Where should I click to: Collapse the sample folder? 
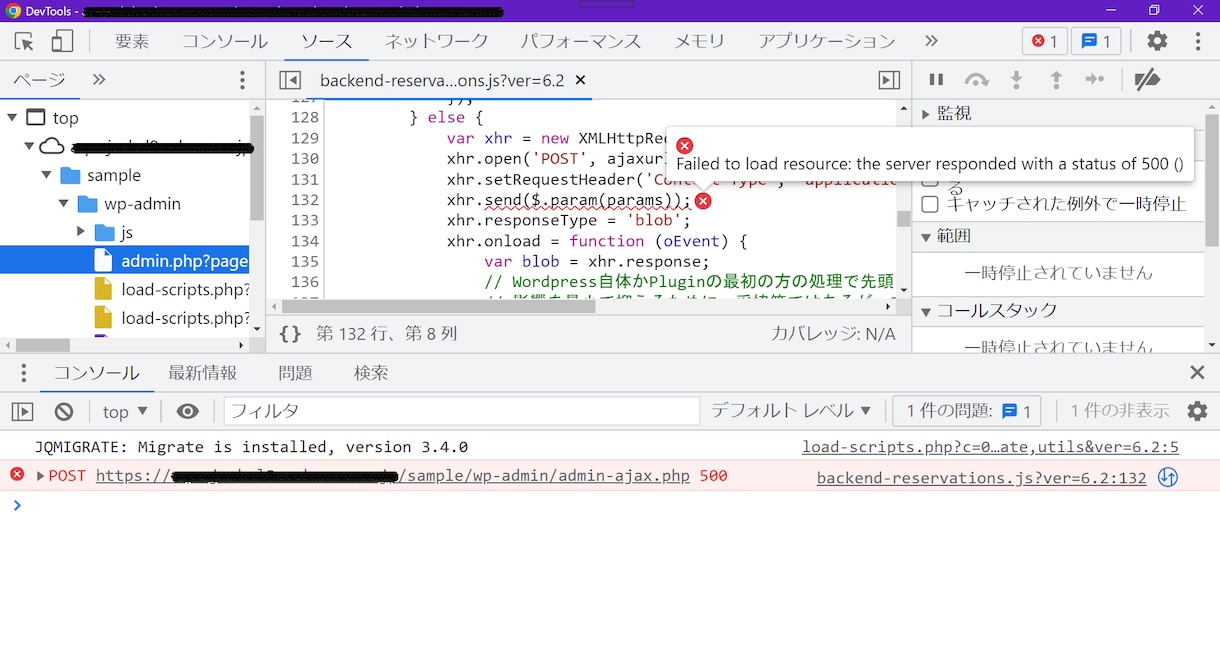[46, 175]
